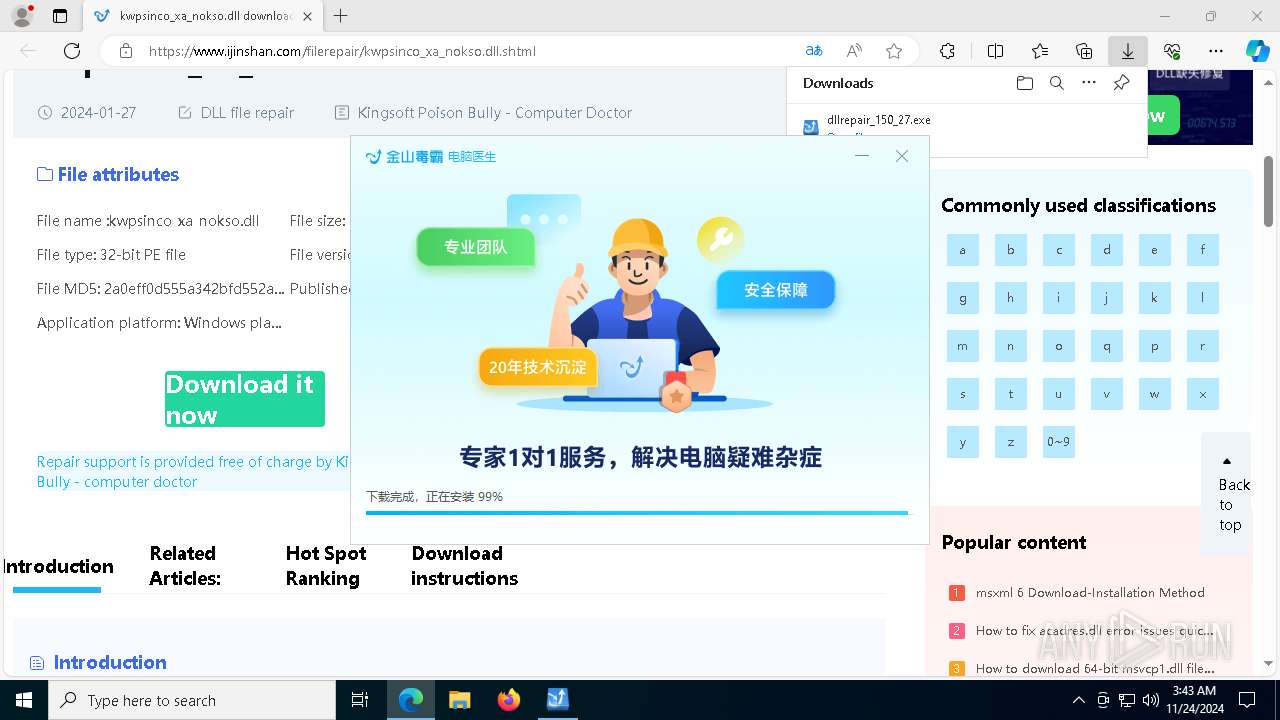Switch to Download instructions tab
Viewport: 1280px width, 720px height.
pos(464,566)
